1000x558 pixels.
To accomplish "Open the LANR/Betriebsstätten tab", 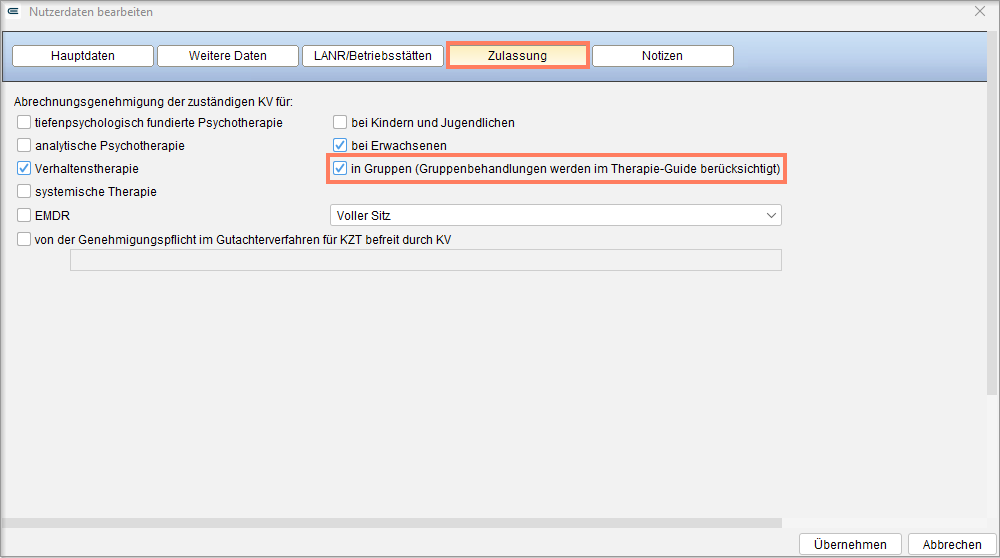I will click(x=372, y=55).
